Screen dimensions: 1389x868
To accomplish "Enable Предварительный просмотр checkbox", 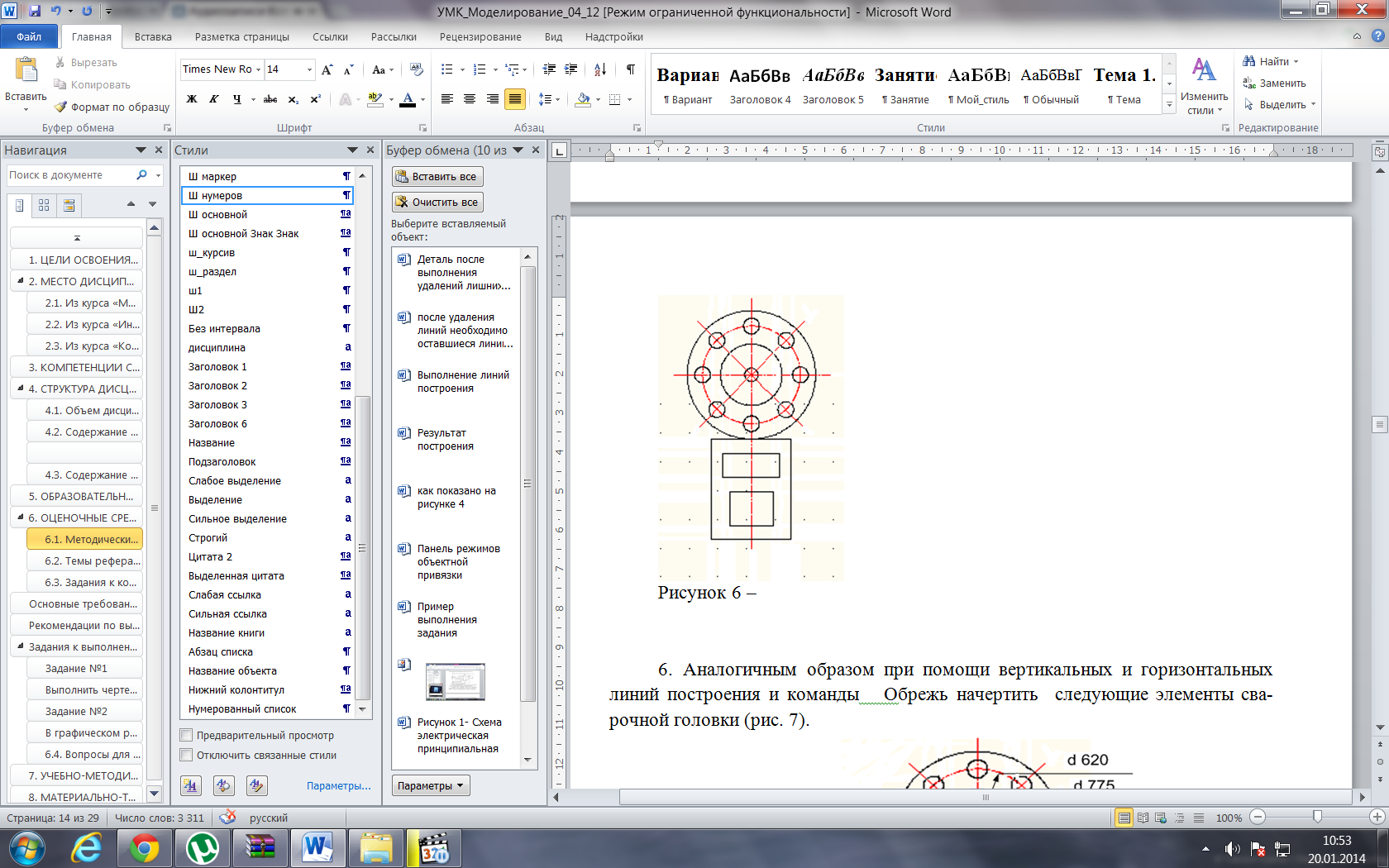I will coord(186,735).
